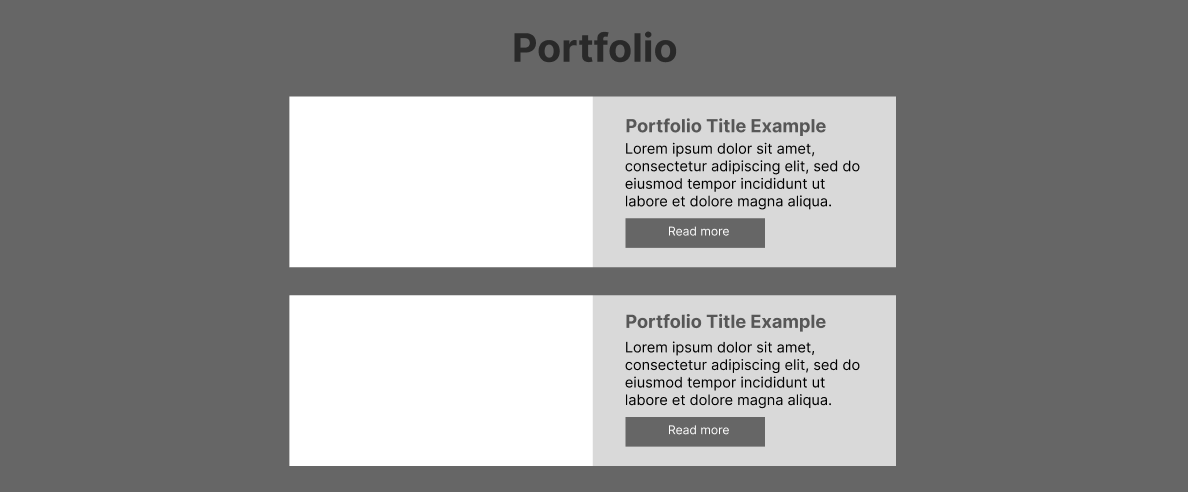
Task: Click top card's "labore et dolore magna aliqua" line
Action: (728, 201)
